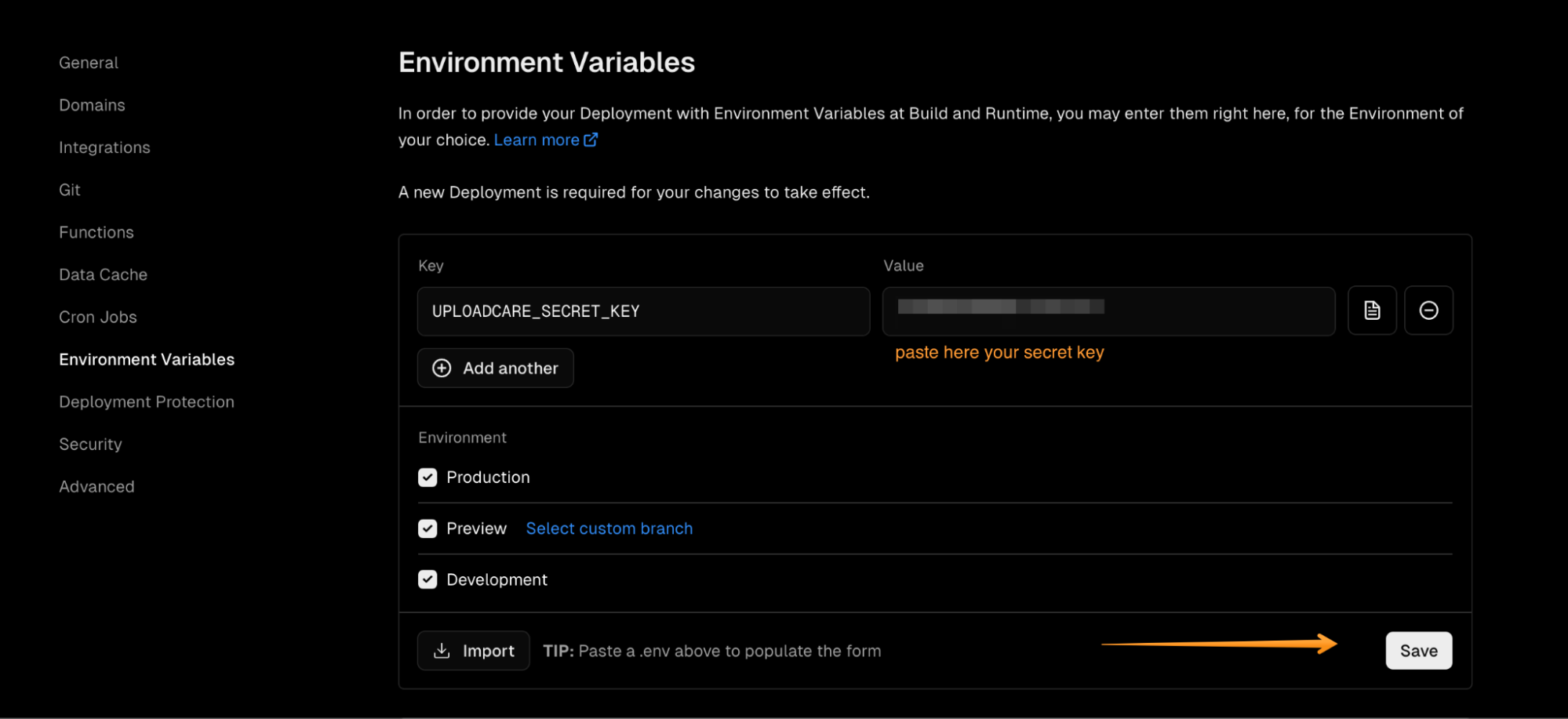Click the download icon inside Import button
Viewport: 1568px width, 719px height.
tap(442, 651)
